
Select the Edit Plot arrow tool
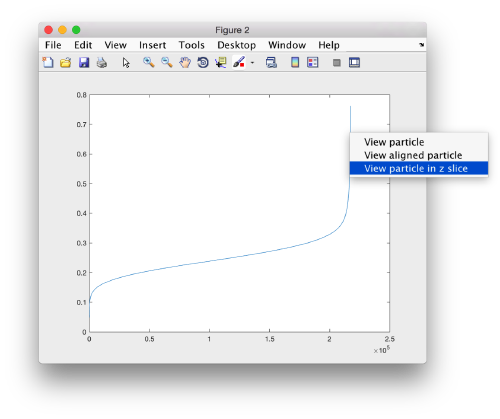click(126, 62)
